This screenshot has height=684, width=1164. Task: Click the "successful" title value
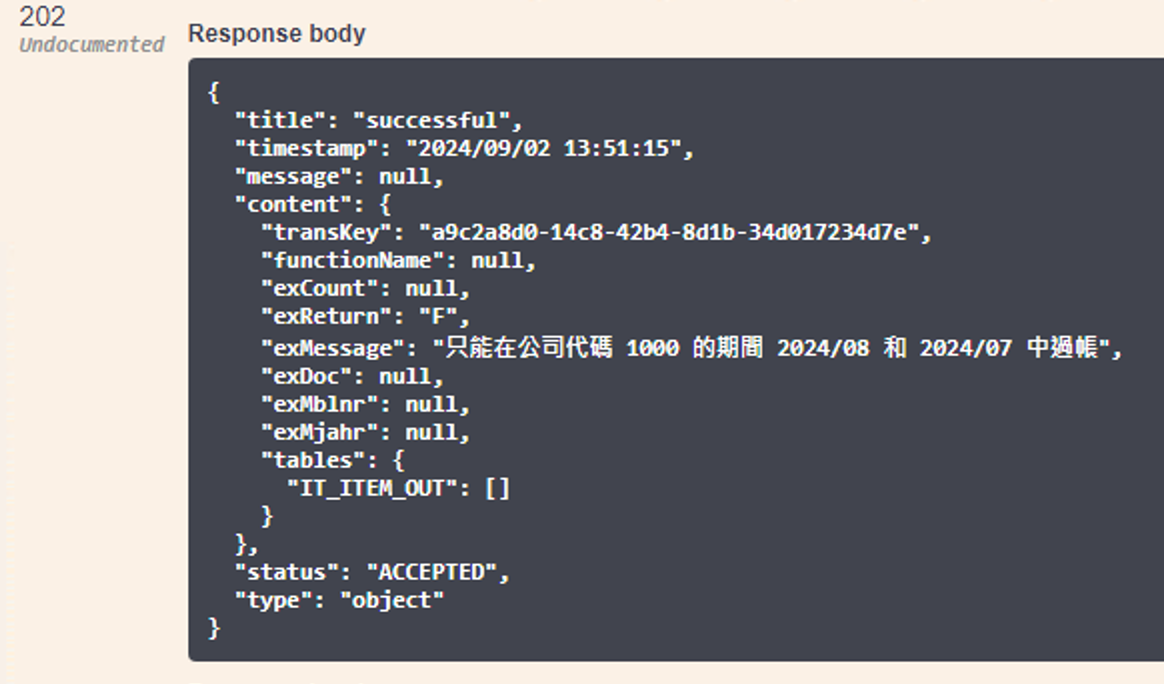coord(437,121)
